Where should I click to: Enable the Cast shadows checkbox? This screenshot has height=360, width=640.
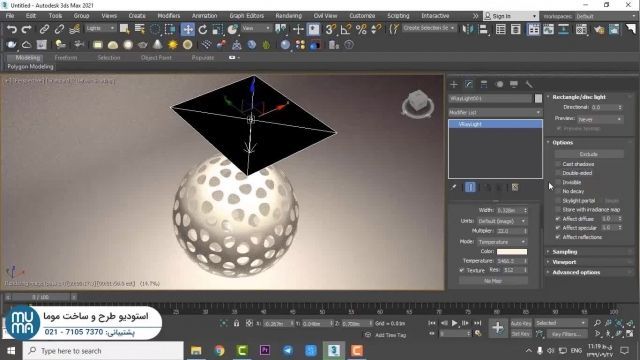[x=558, y=164]
